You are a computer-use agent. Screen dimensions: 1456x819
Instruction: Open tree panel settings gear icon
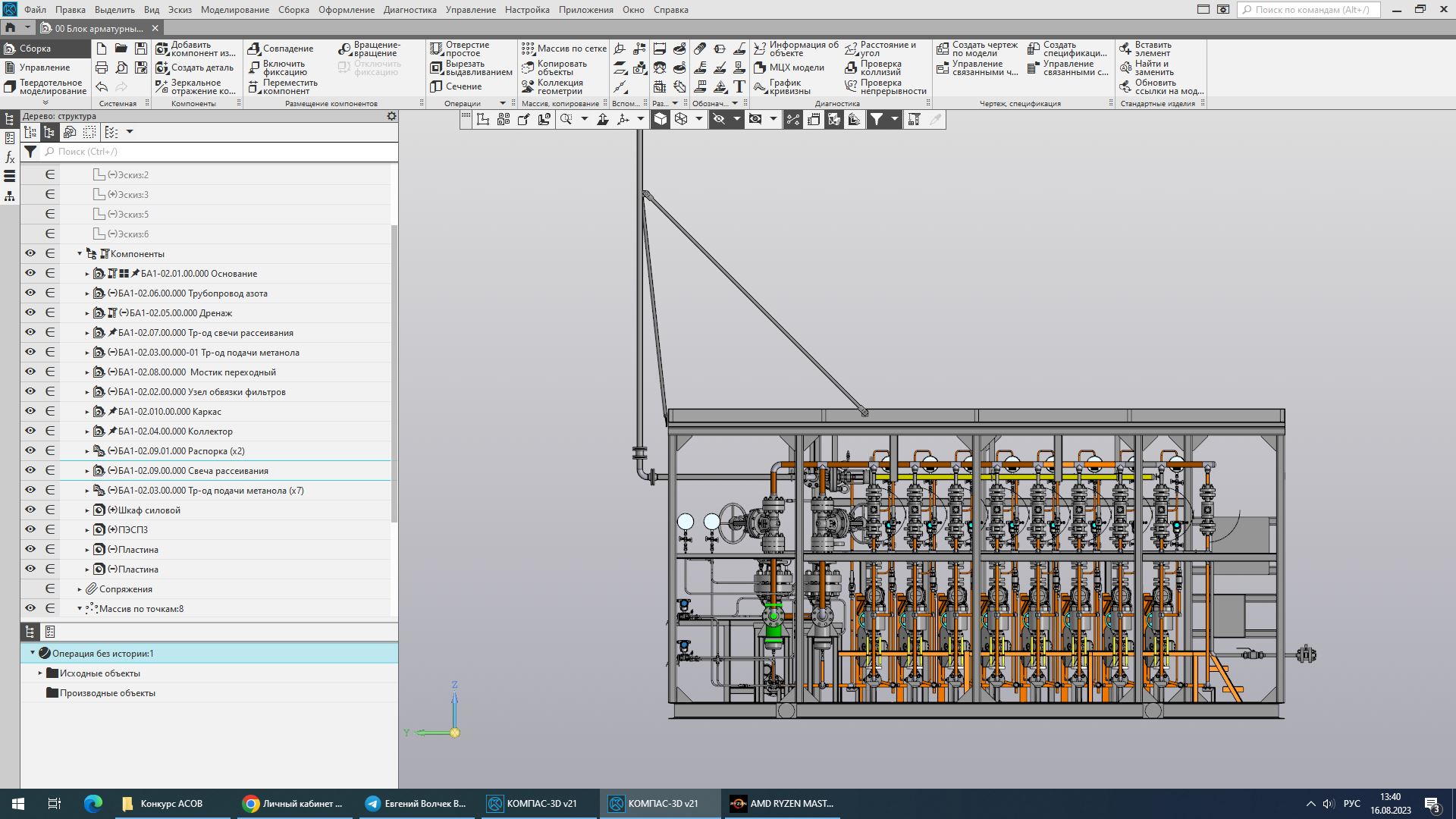391,116
